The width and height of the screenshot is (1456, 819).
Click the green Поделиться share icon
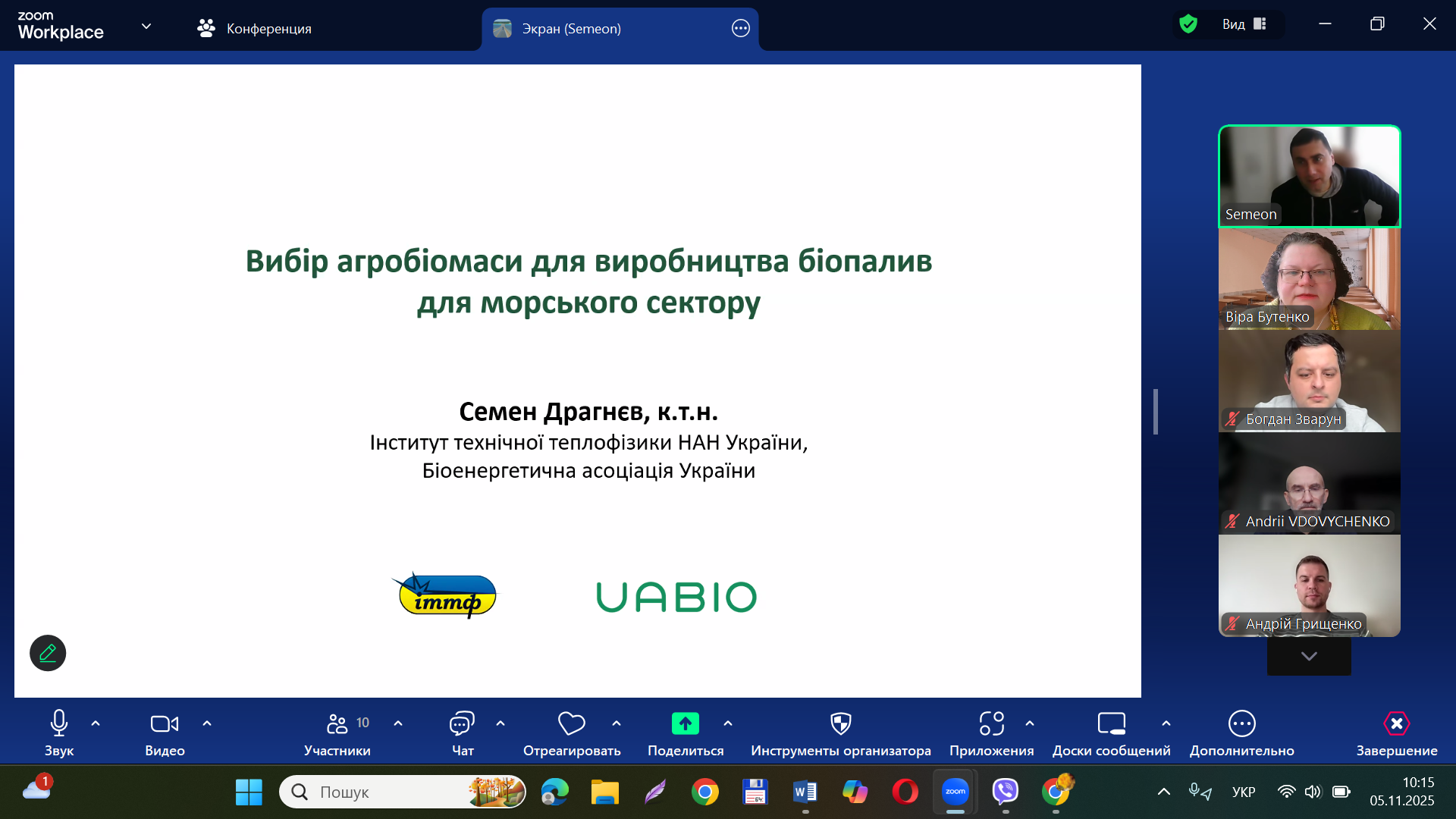click(x=685, y=724)
